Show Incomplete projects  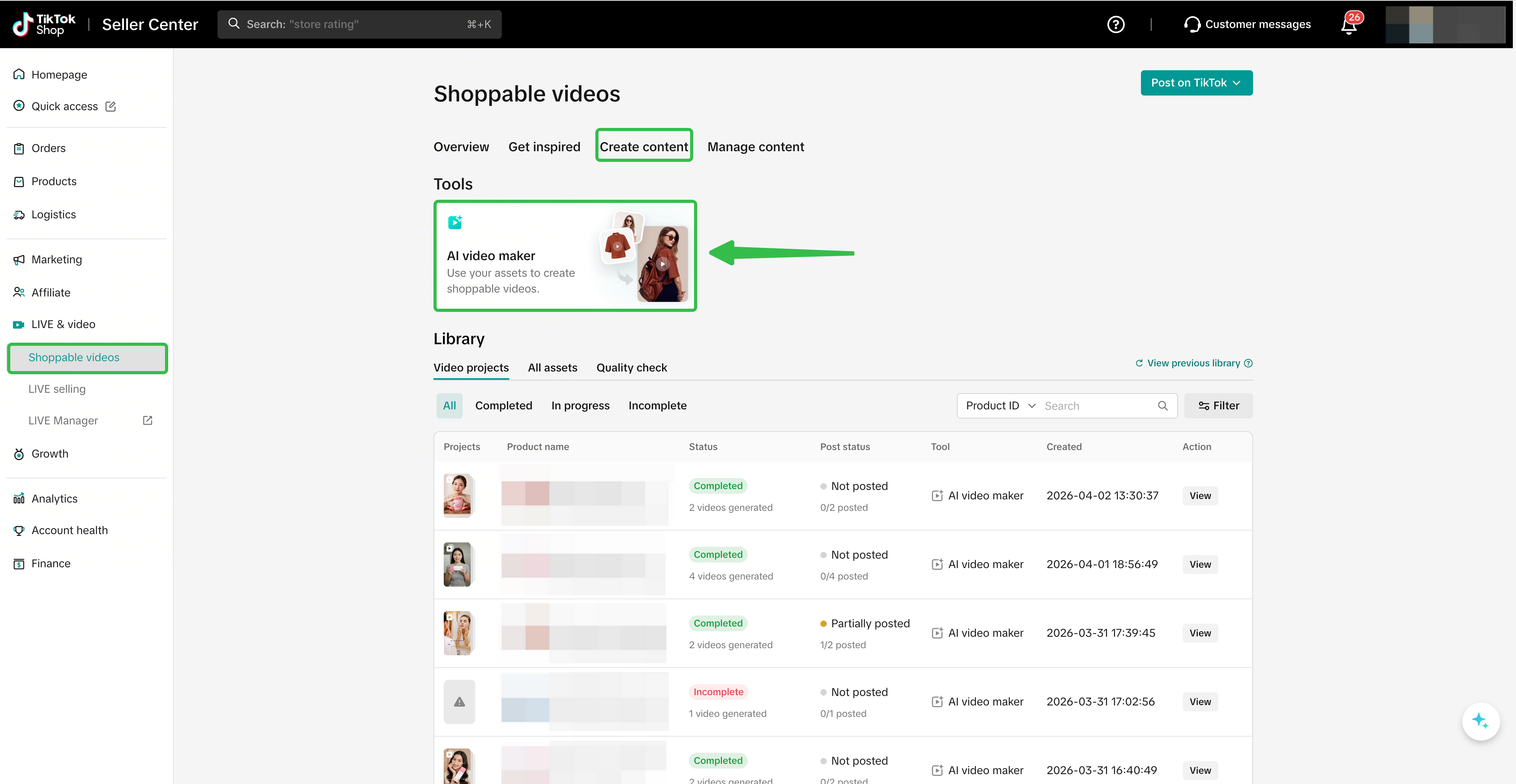(657, 405)
